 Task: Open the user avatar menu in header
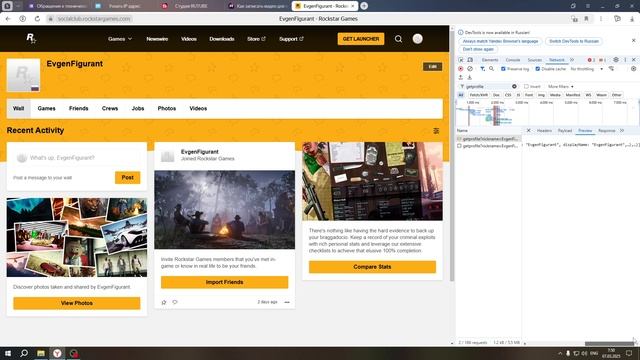pyautogui.click(x=417, y=39)
